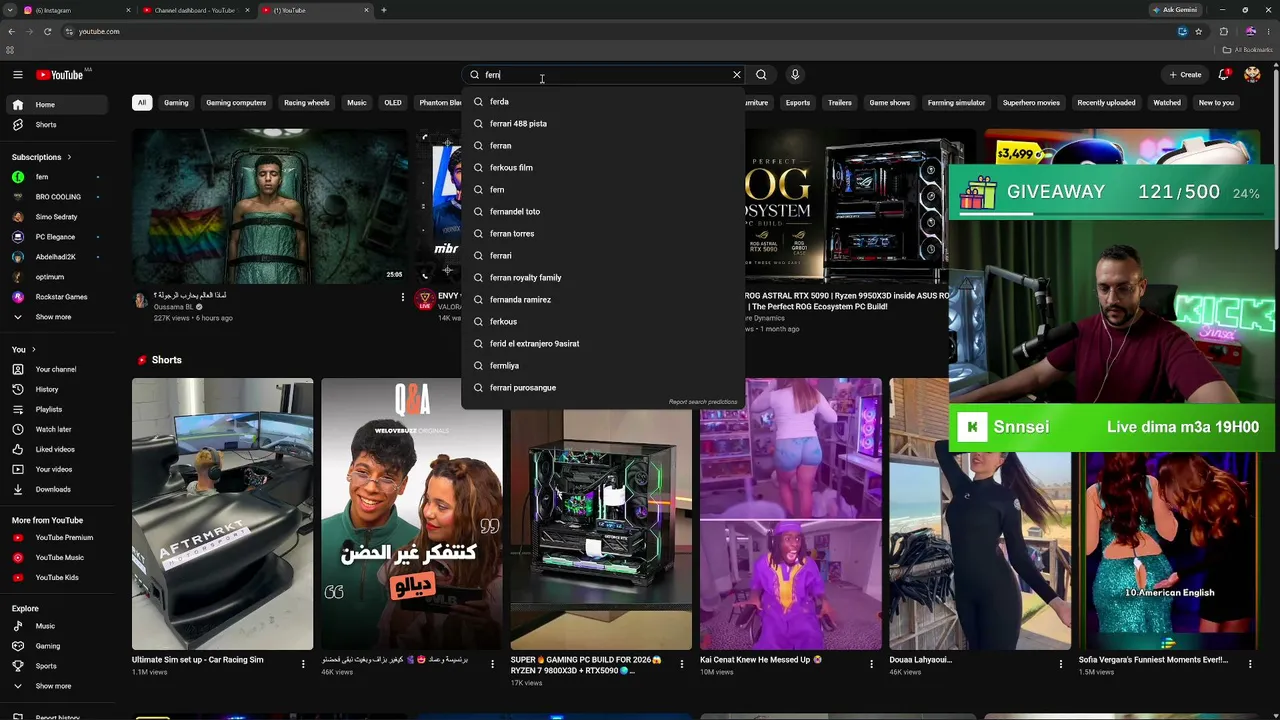Open options for Ultimate Sim set up short
The height and width of the screenshot is (720, 1280).
pyautogui.click(x=303, y=663)
